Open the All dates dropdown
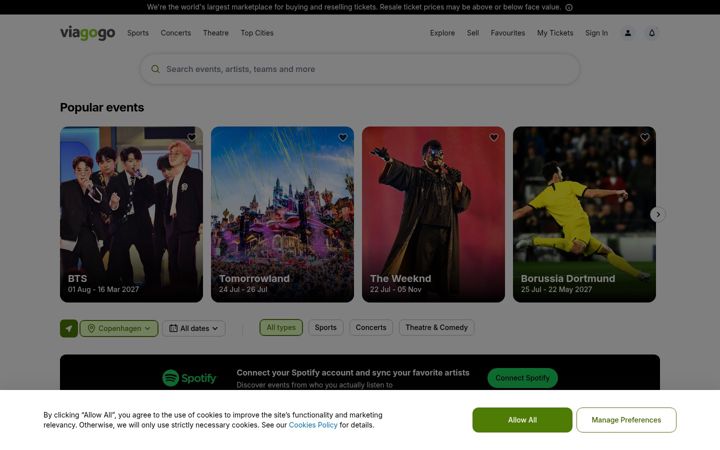 194,328
